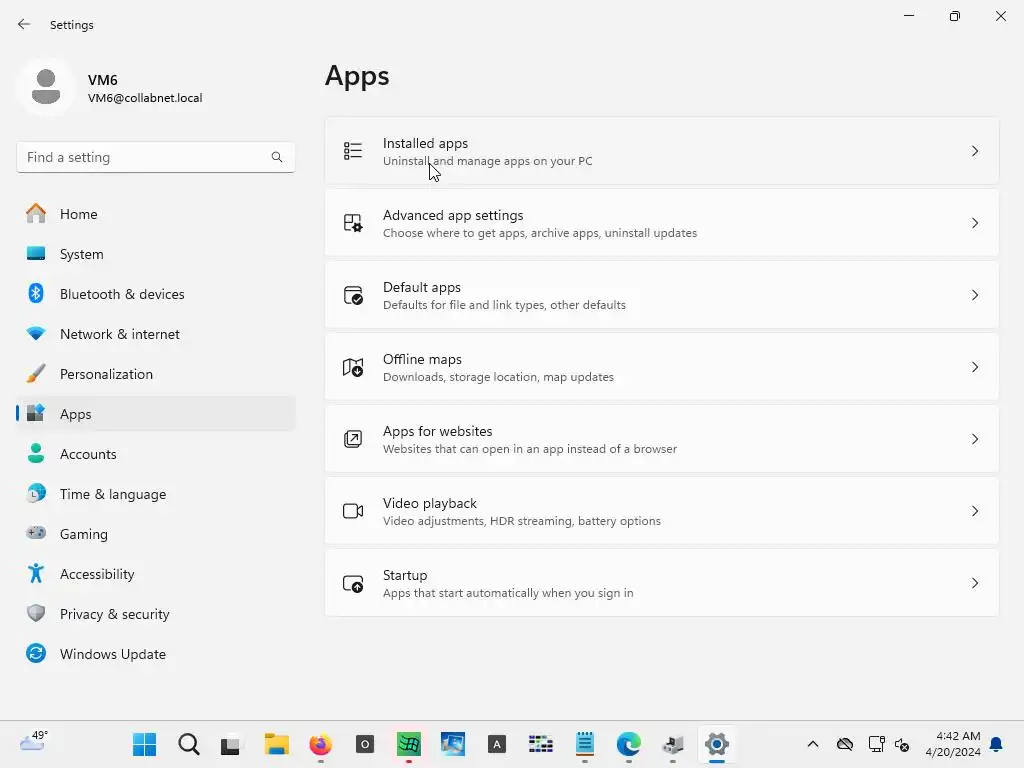Click the display connection tray icon
The height and width of the screenshot is (768, 1024).
pyautogui.click(x=876, y=744)
